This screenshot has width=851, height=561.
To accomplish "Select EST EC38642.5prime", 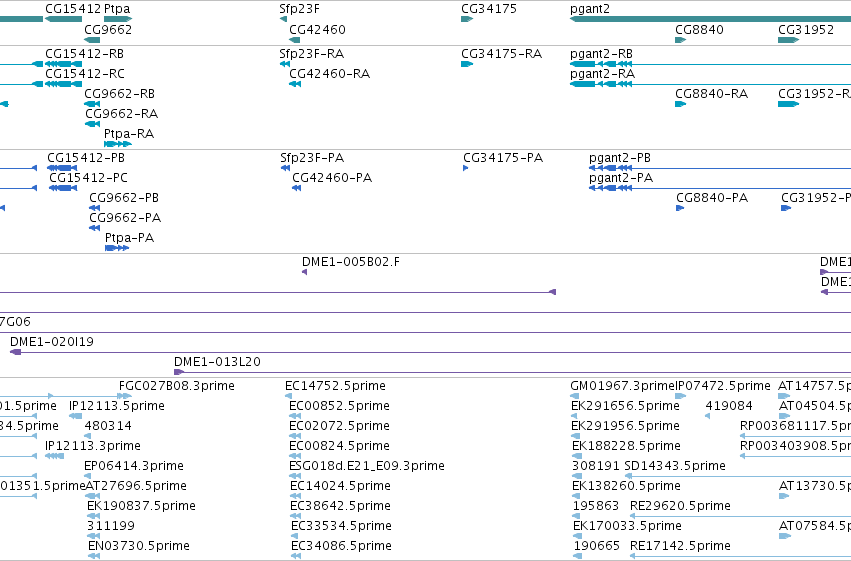I will [x=296, y=516].
